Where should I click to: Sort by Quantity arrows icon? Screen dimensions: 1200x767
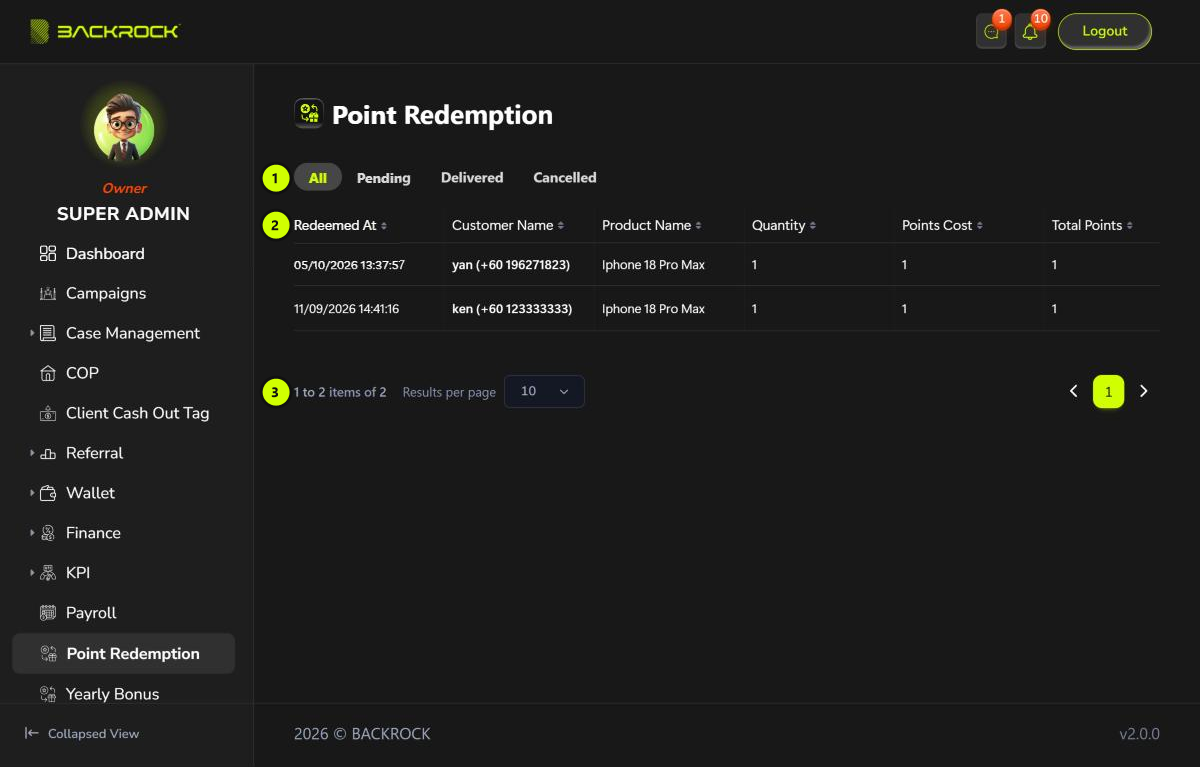813,226
